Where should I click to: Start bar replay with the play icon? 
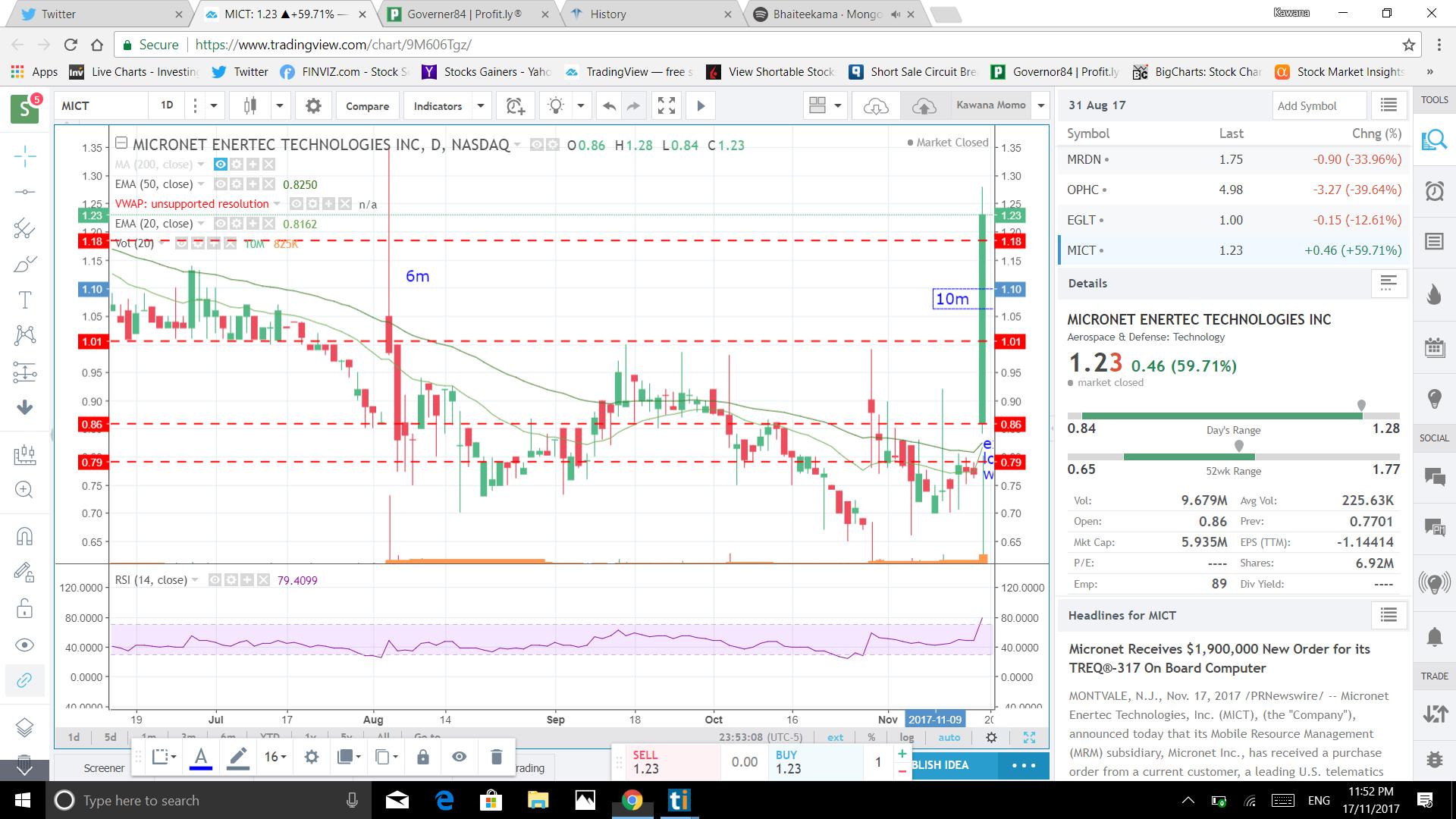(x=701, y=106)
